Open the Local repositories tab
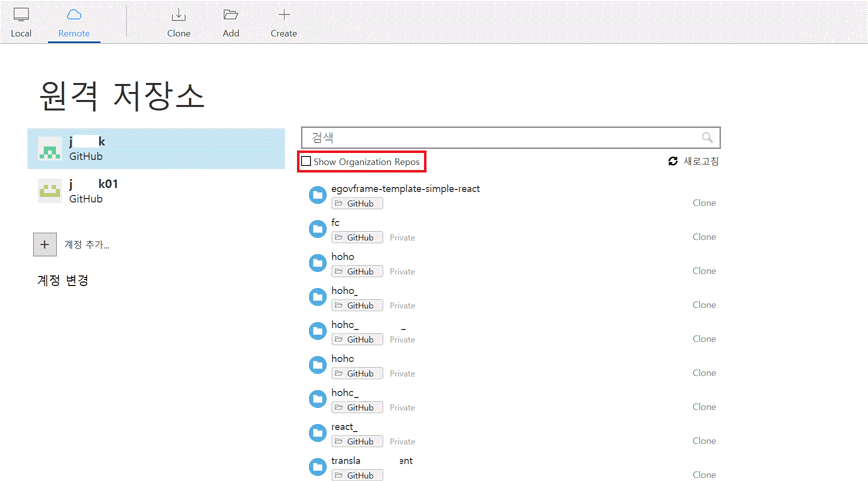 point(21,23)
